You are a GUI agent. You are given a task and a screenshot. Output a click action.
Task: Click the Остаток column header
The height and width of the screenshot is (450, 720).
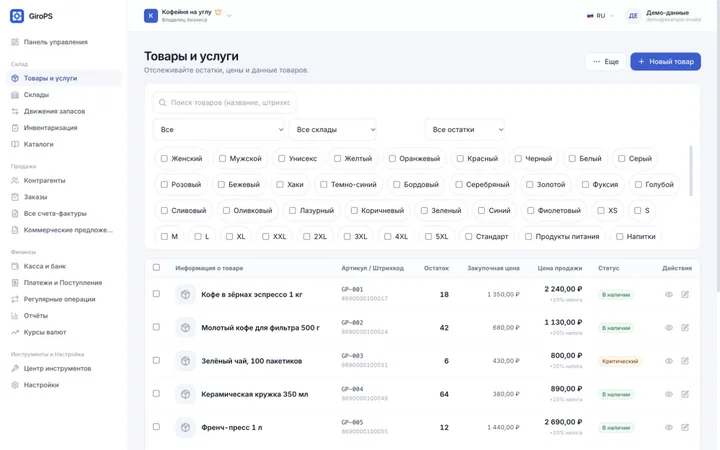pyautogui.click(x=436, y=268)
